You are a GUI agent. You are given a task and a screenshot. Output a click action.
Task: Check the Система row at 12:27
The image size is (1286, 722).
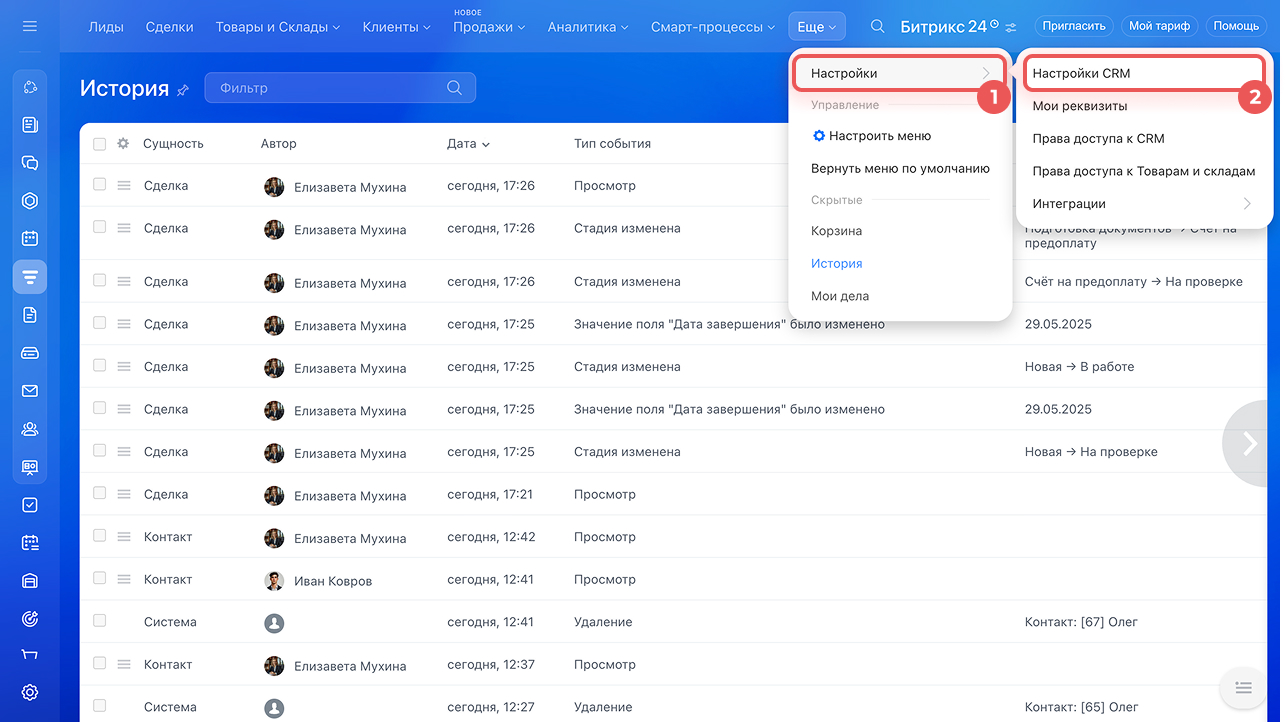(x=99, y=706)
